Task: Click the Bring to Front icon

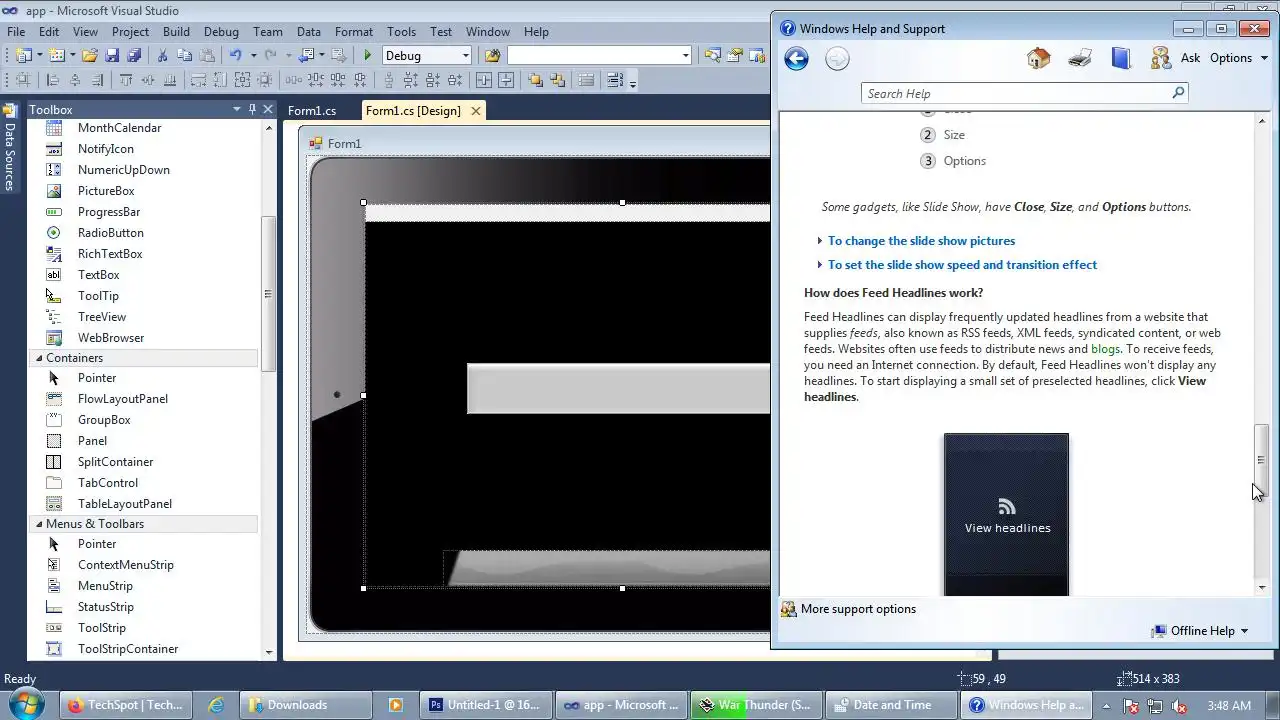Action: pos(536,80)
